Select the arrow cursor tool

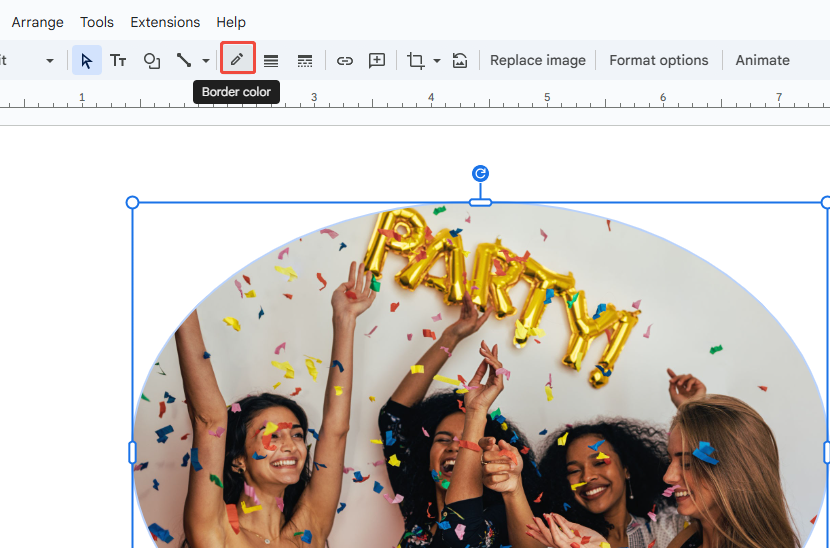[x=86, y=60]
